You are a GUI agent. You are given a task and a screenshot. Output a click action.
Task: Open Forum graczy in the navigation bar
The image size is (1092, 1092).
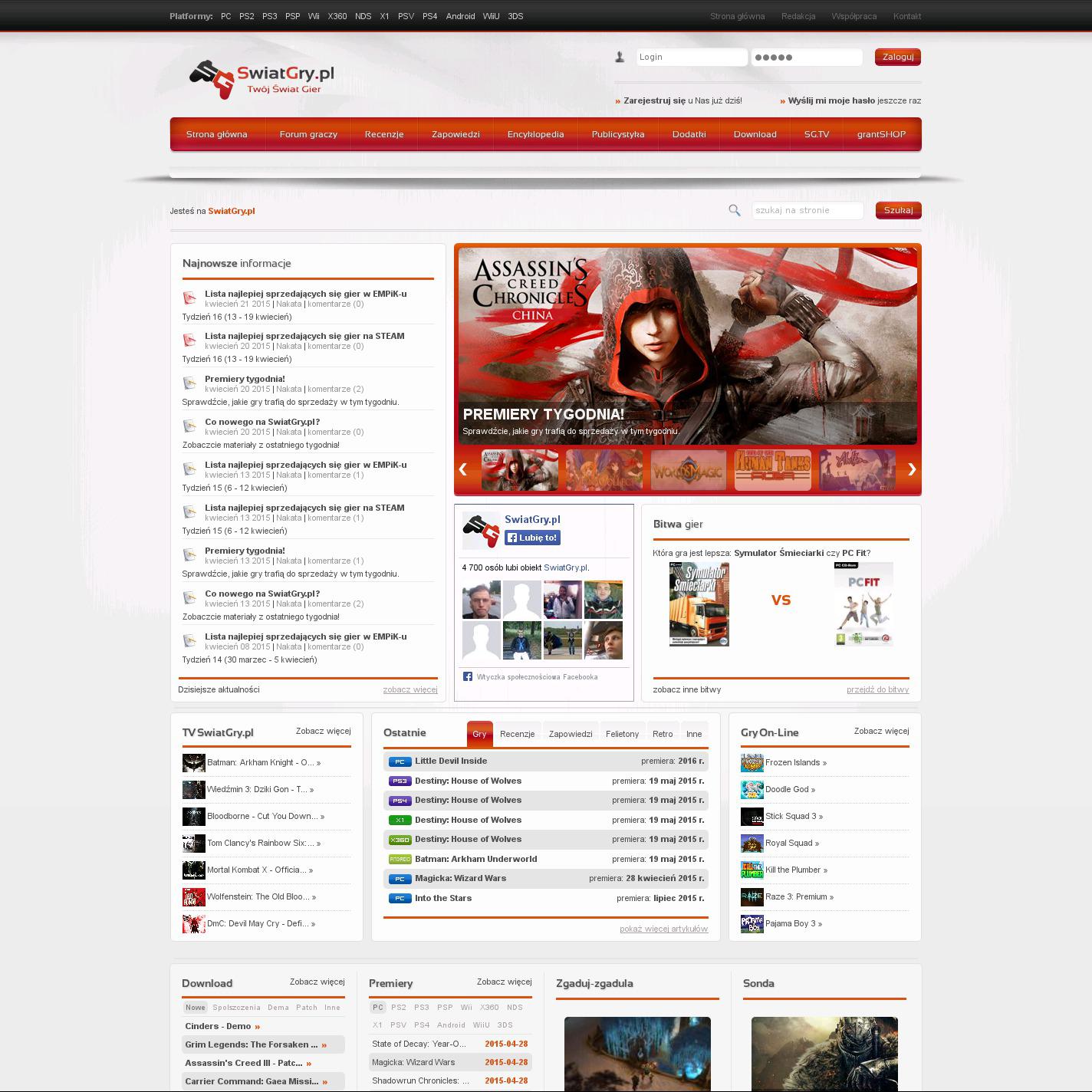(x=308, y=134)
